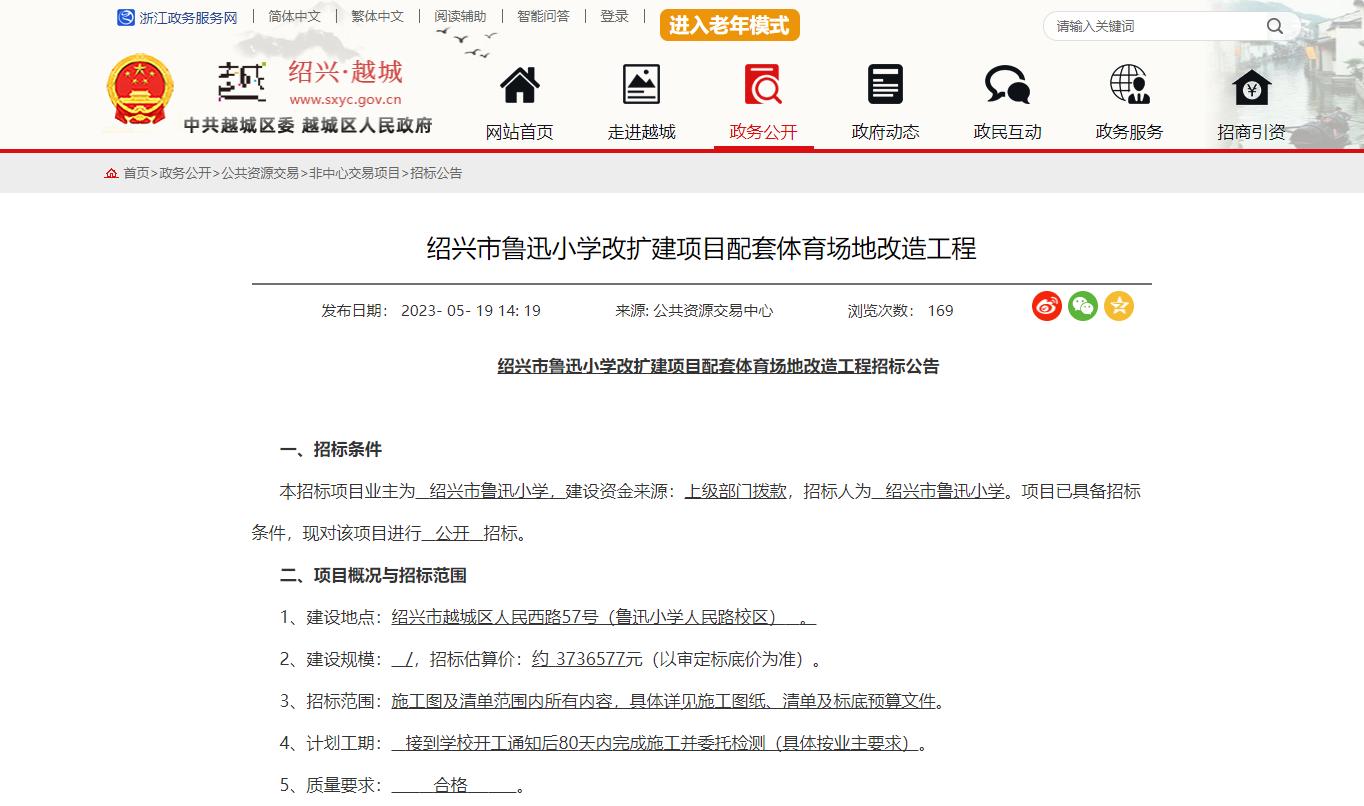Screen dimensions: 1364x806
Task: Click the search magnifier icon
Action: [1274, 25]
